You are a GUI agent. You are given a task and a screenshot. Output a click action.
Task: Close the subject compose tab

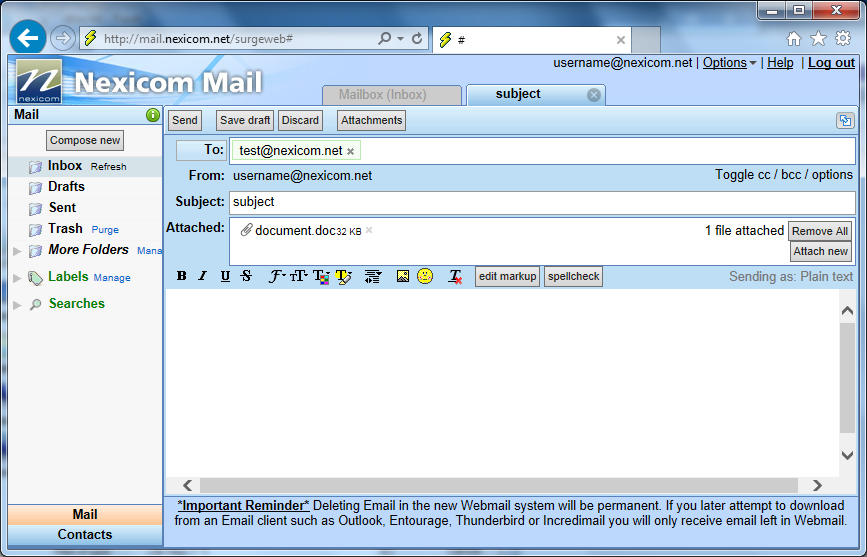point(594,95)
